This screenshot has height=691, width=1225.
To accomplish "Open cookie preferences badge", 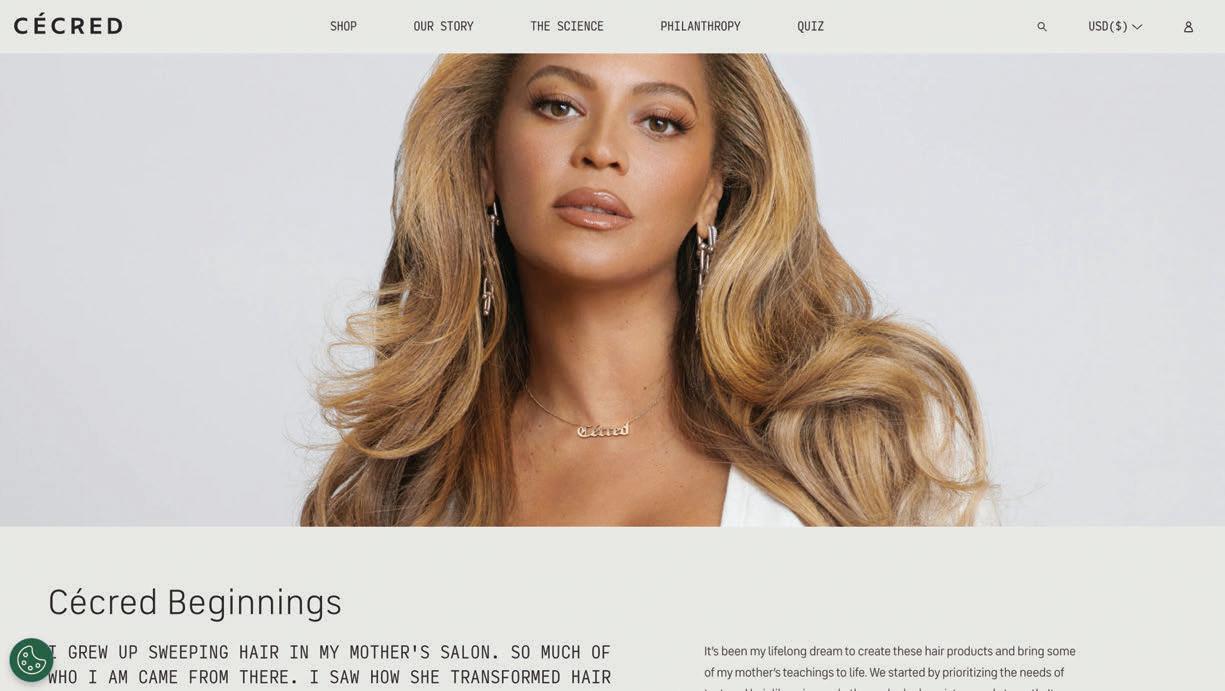I will [31, 660].
